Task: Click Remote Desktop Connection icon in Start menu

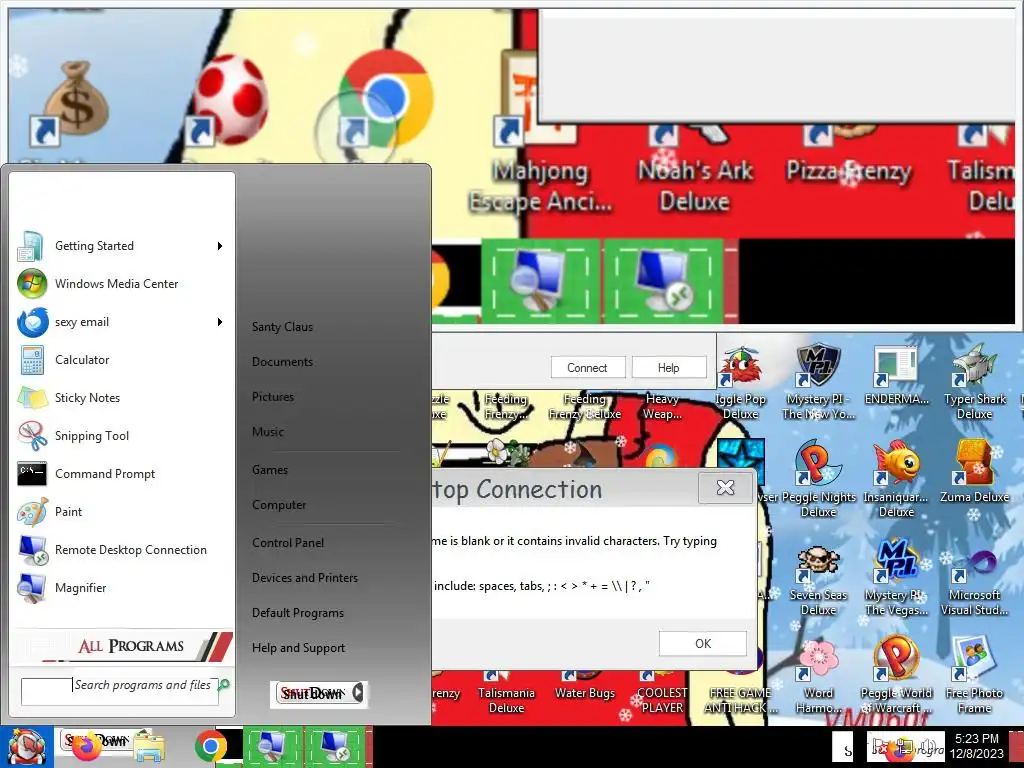Action: click(x=32, y=550)
